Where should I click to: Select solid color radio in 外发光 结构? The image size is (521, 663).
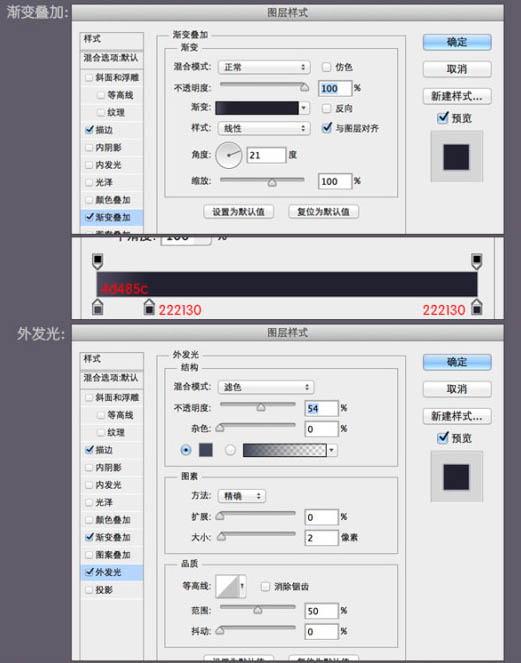(x=185, y=450)
